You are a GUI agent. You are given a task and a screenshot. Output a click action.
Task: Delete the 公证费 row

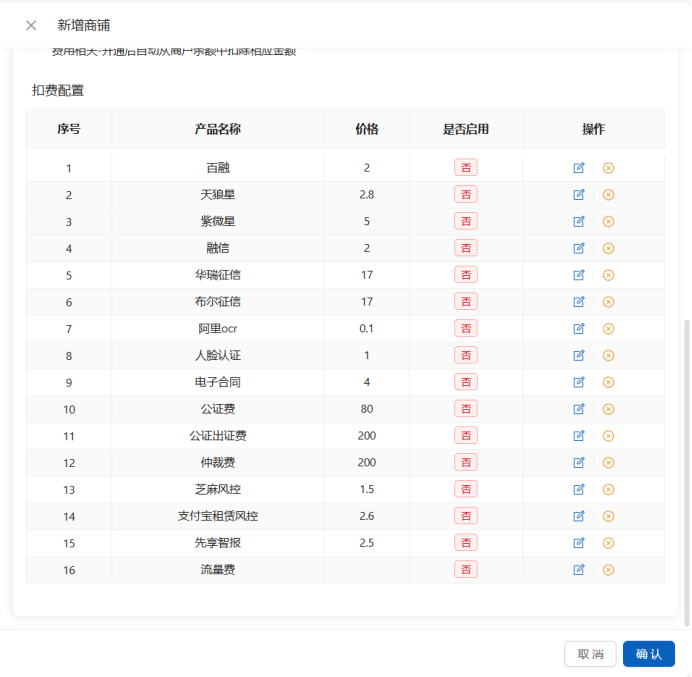(x=608, y=409)
